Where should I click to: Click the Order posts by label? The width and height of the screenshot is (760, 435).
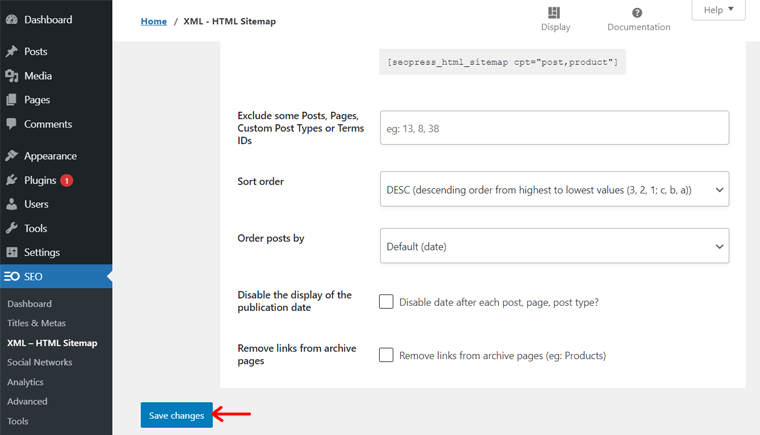pos(271,238)
